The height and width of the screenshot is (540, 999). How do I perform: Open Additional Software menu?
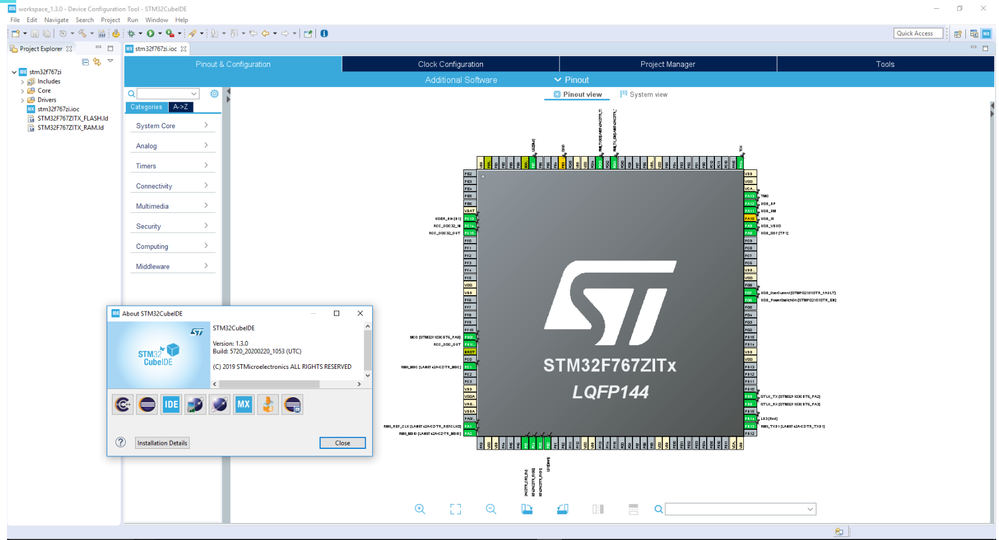(461, 80)
